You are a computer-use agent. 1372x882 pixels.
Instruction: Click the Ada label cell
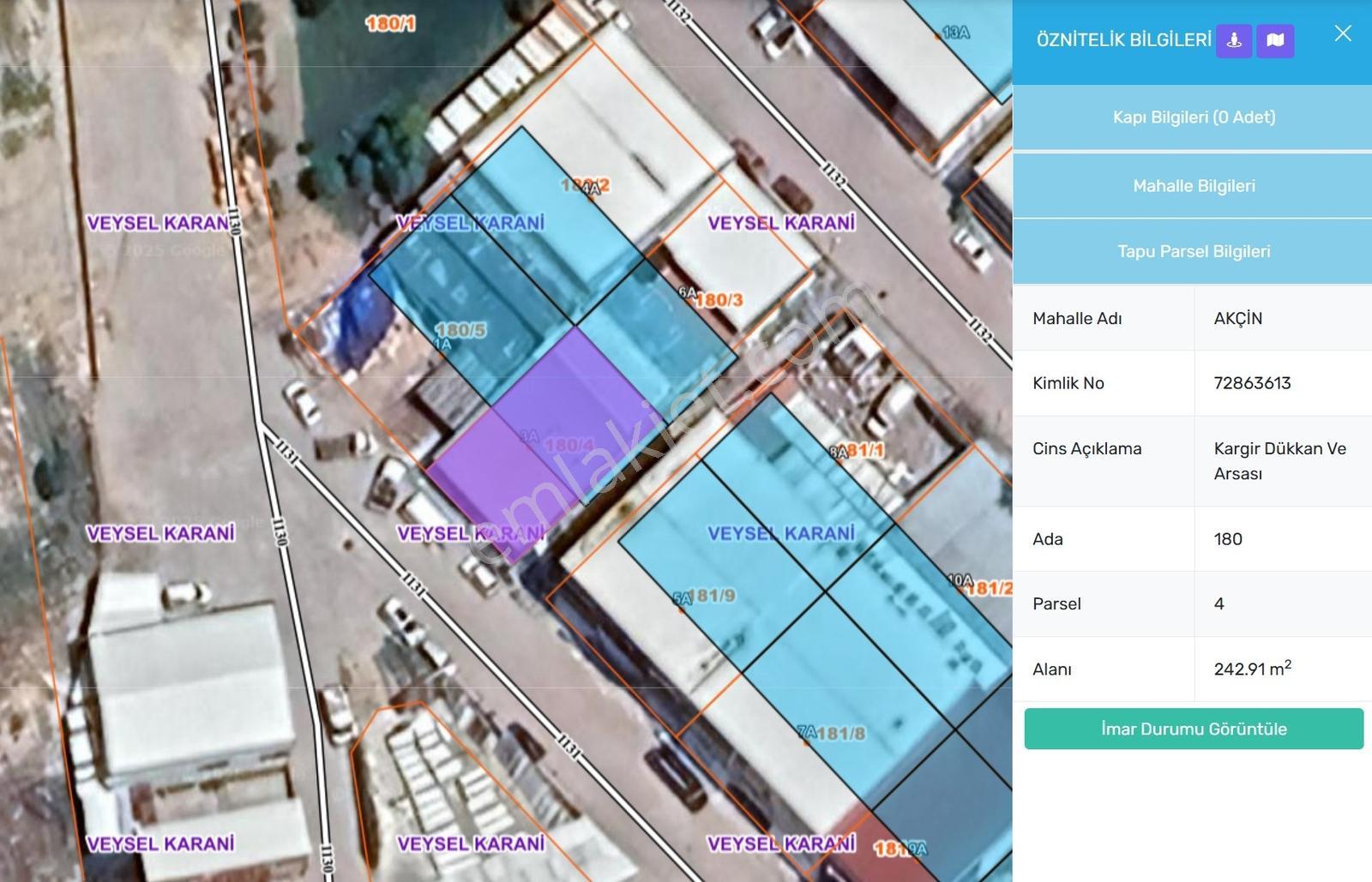[1104, 539]
